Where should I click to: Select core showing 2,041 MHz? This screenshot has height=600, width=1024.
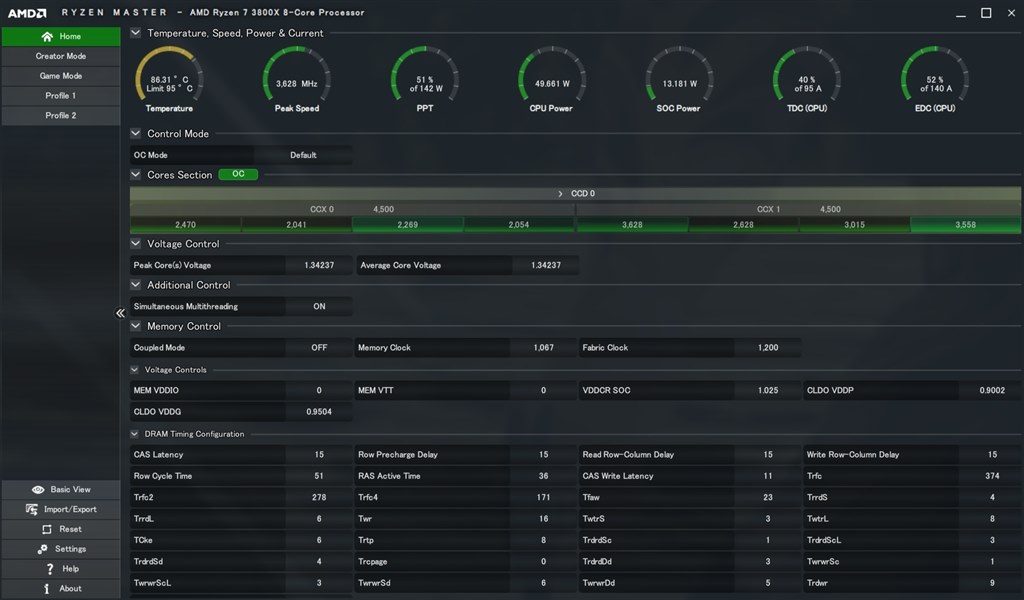click(x=296, y=225)
